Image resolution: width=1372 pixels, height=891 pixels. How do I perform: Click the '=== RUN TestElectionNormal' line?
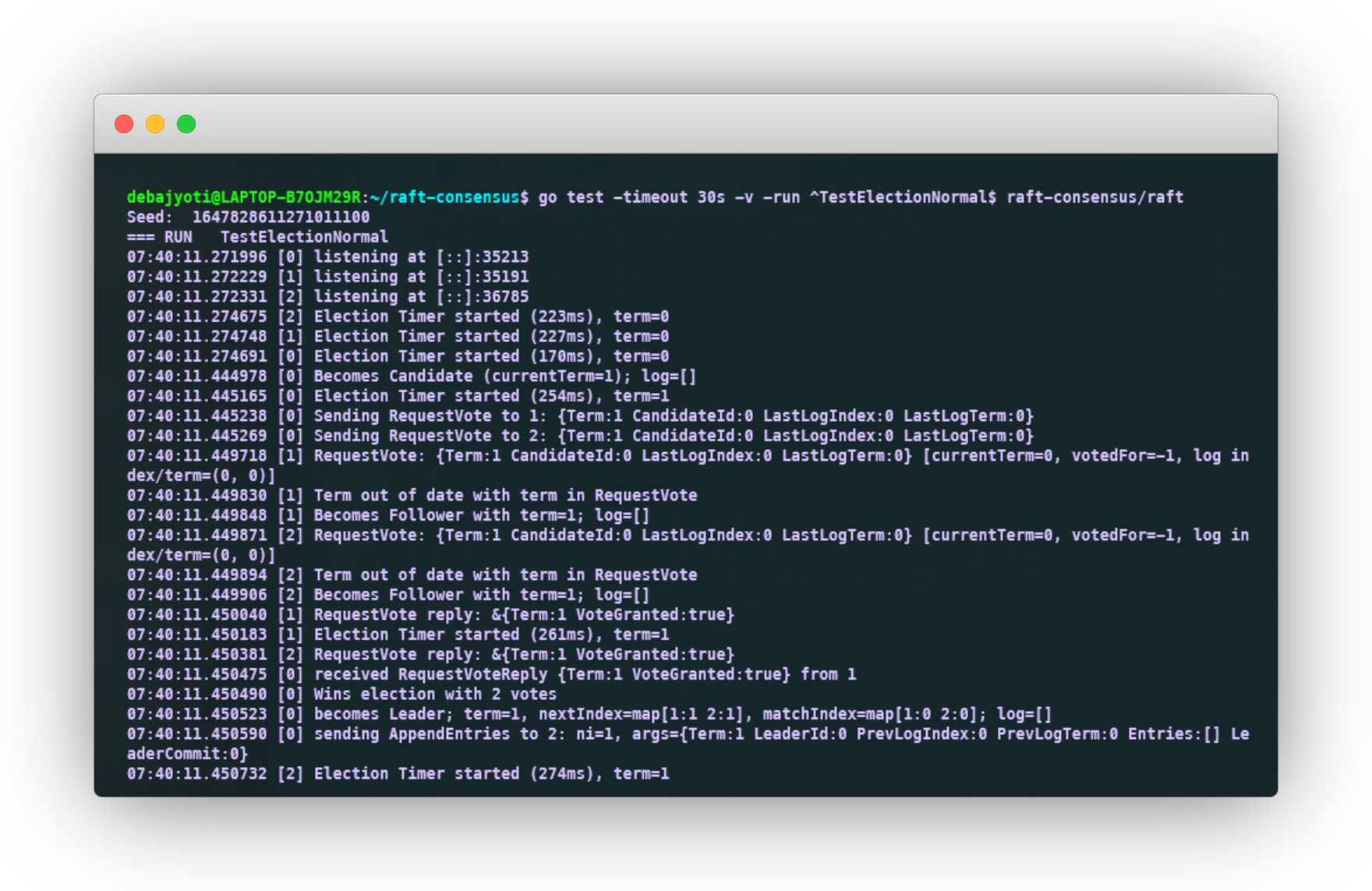pyautogui.click(x=257, y=237)
